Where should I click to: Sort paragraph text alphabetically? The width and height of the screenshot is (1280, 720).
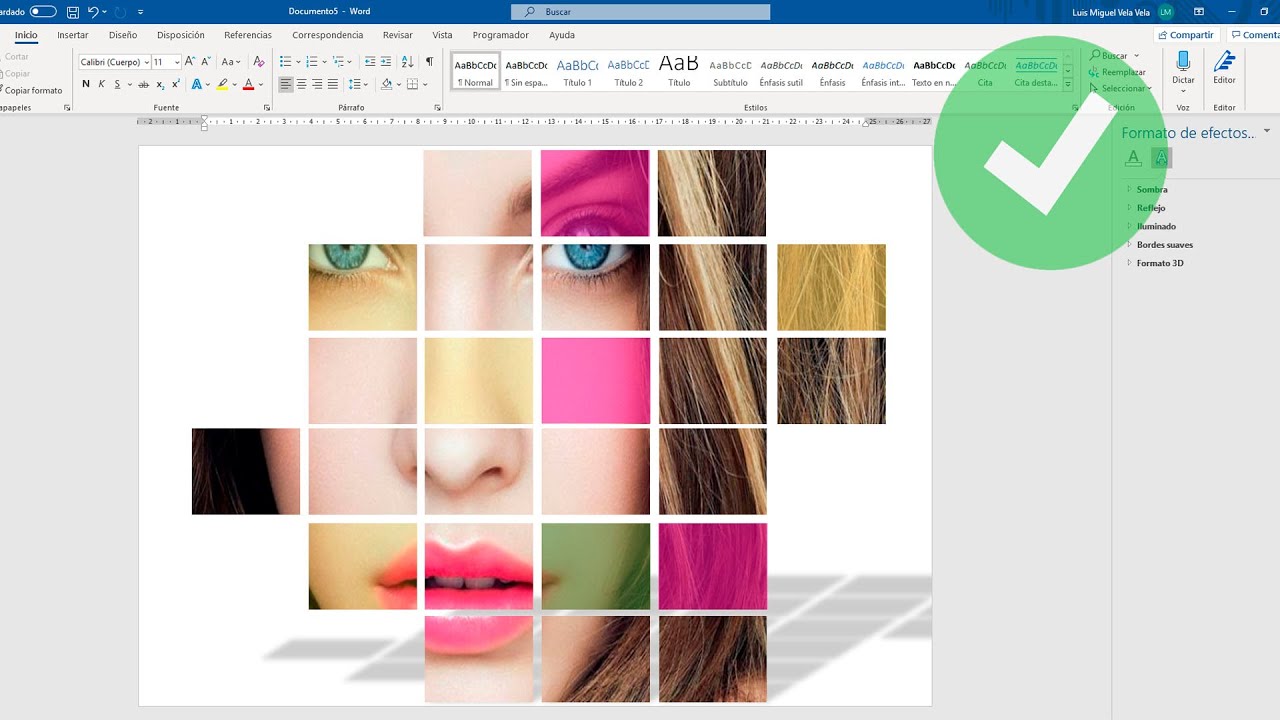[409, 62]
